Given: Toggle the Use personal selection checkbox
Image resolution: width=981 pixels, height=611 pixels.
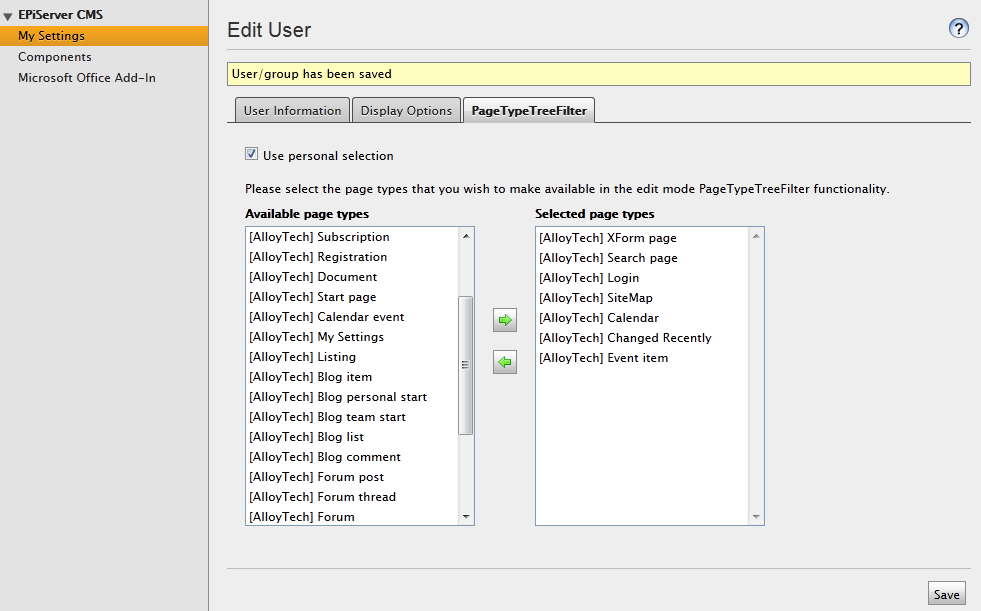Looking at the screenshot, I should point(252,154).
